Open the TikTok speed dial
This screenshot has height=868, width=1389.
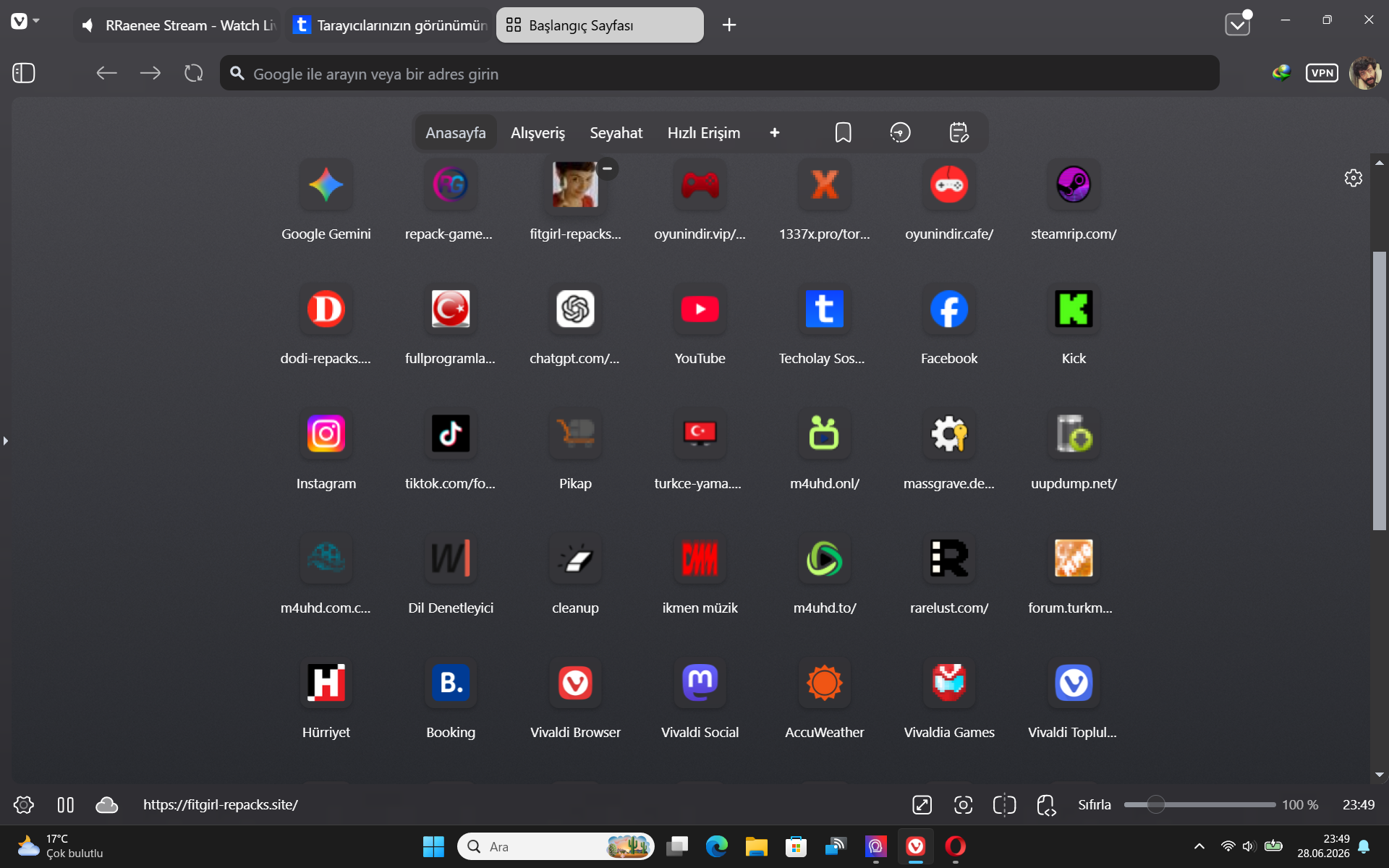450,434
